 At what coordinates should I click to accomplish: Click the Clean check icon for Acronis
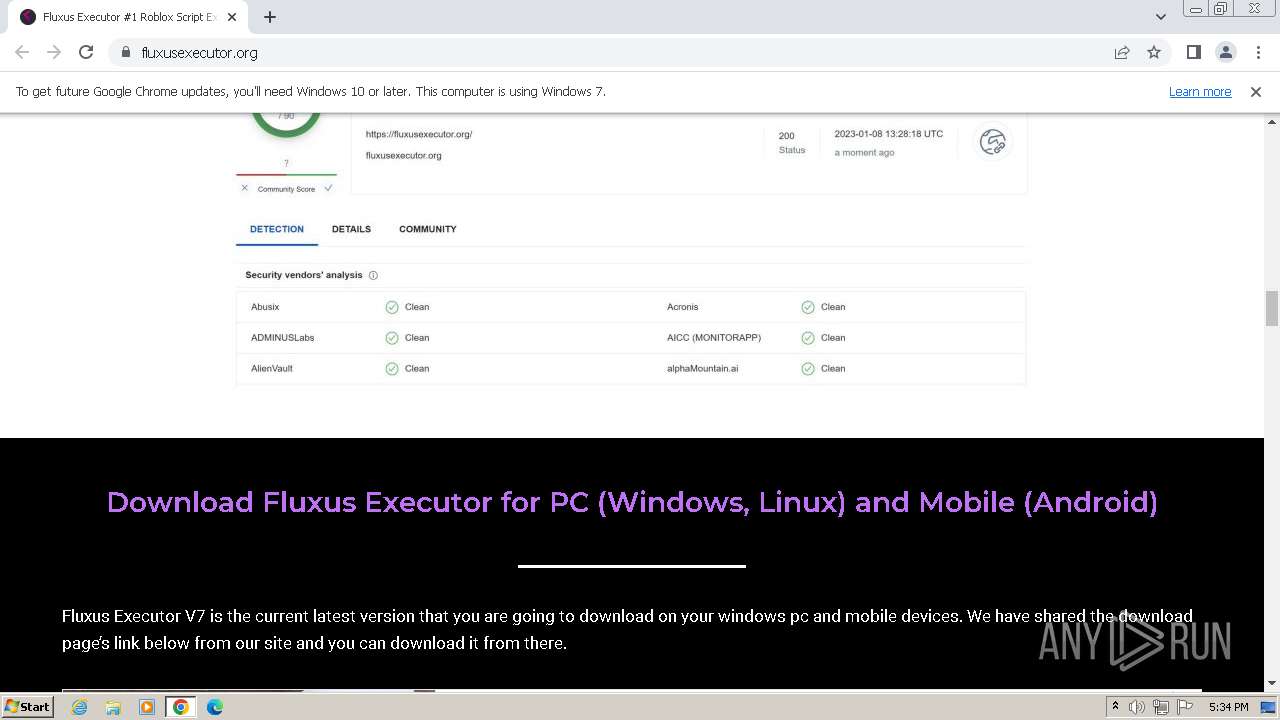808,307
